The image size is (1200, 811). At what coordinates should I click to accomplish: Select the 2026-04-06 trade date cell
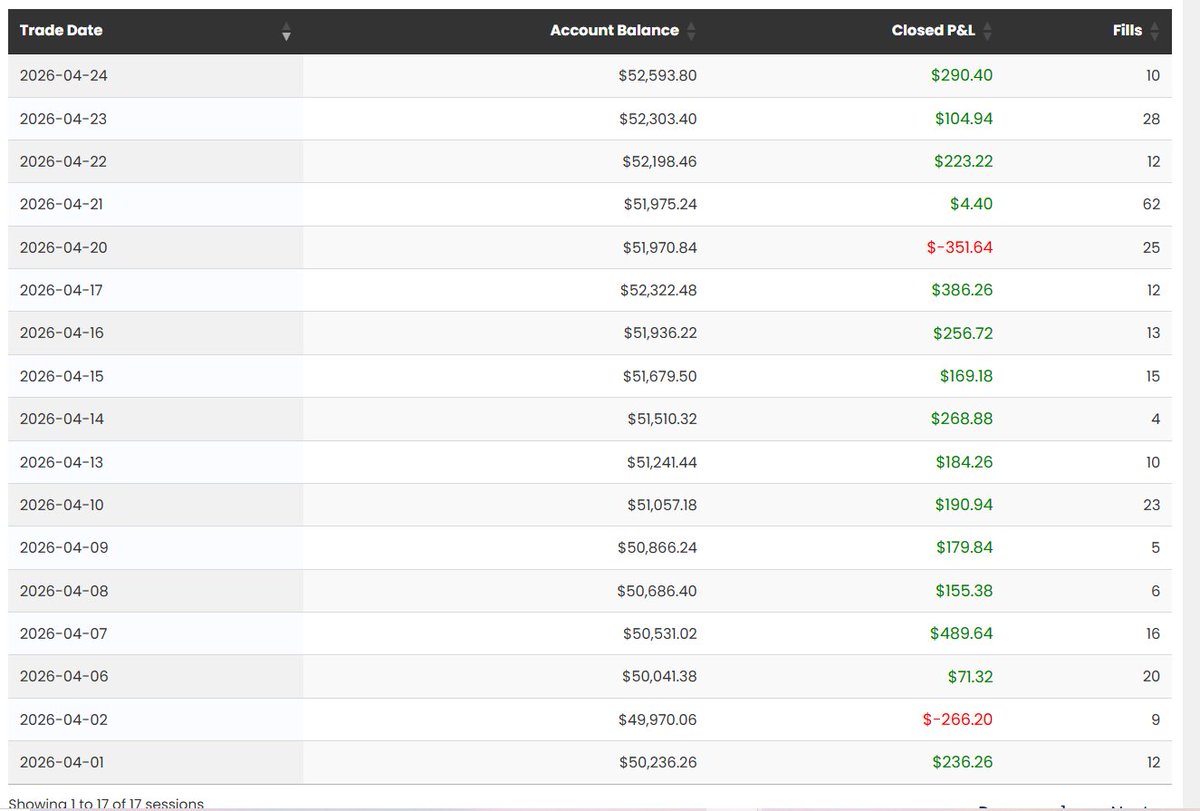click(x=155, y=678)
